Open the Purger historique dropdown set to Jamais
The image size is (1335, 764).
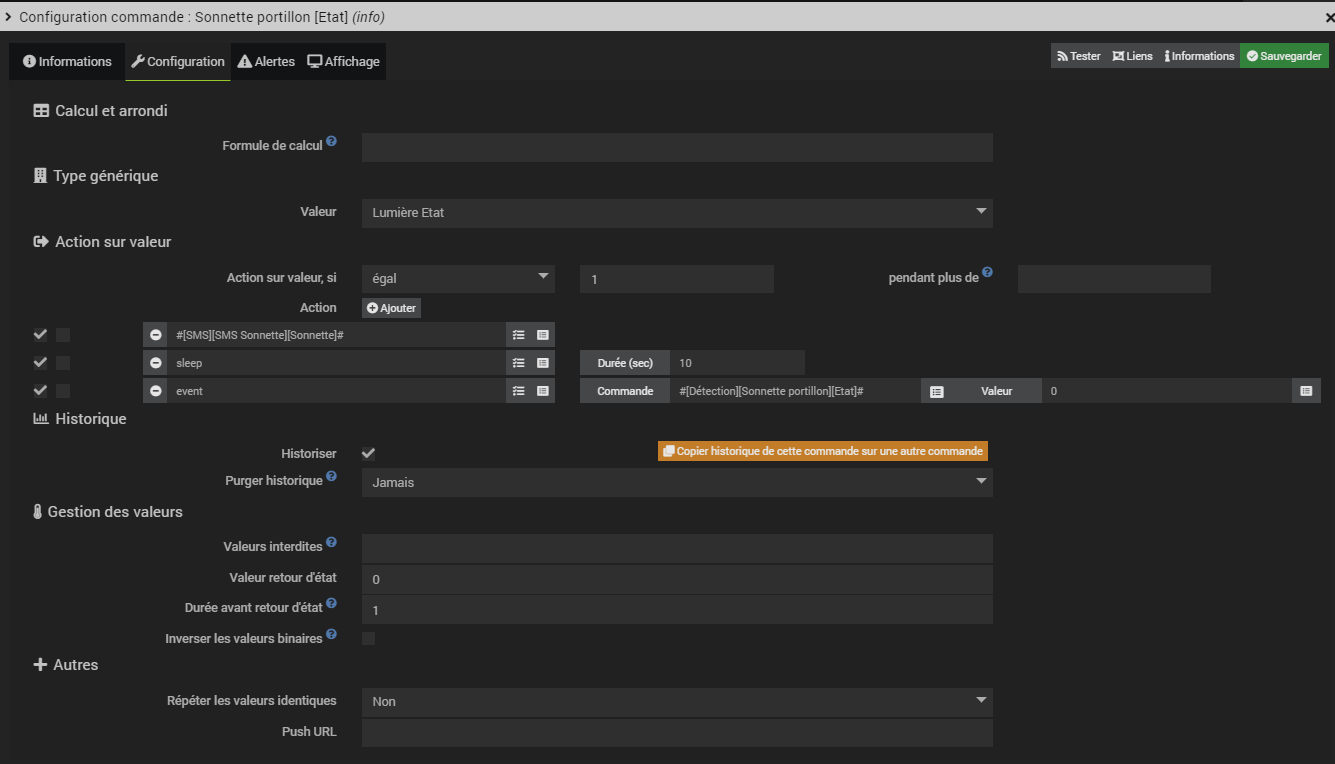(x=676, y=483)
